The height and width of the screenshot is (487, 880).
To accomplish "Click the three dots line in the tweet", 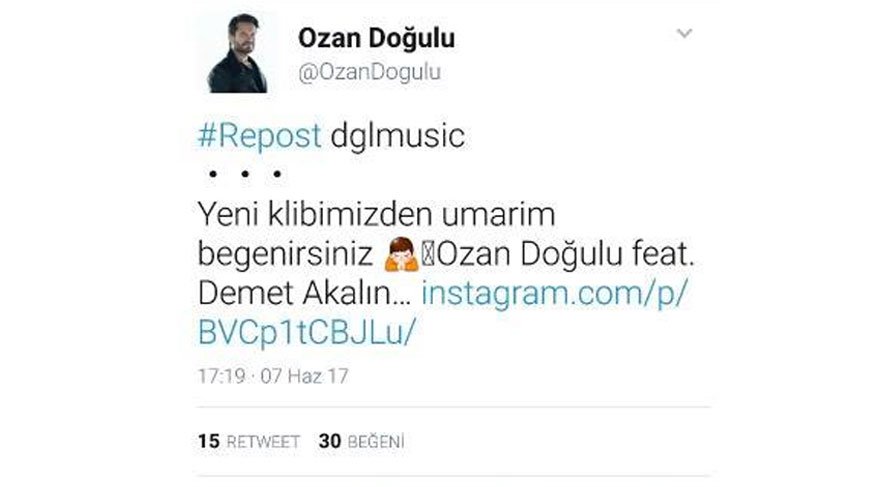I will tap(245, 174).
